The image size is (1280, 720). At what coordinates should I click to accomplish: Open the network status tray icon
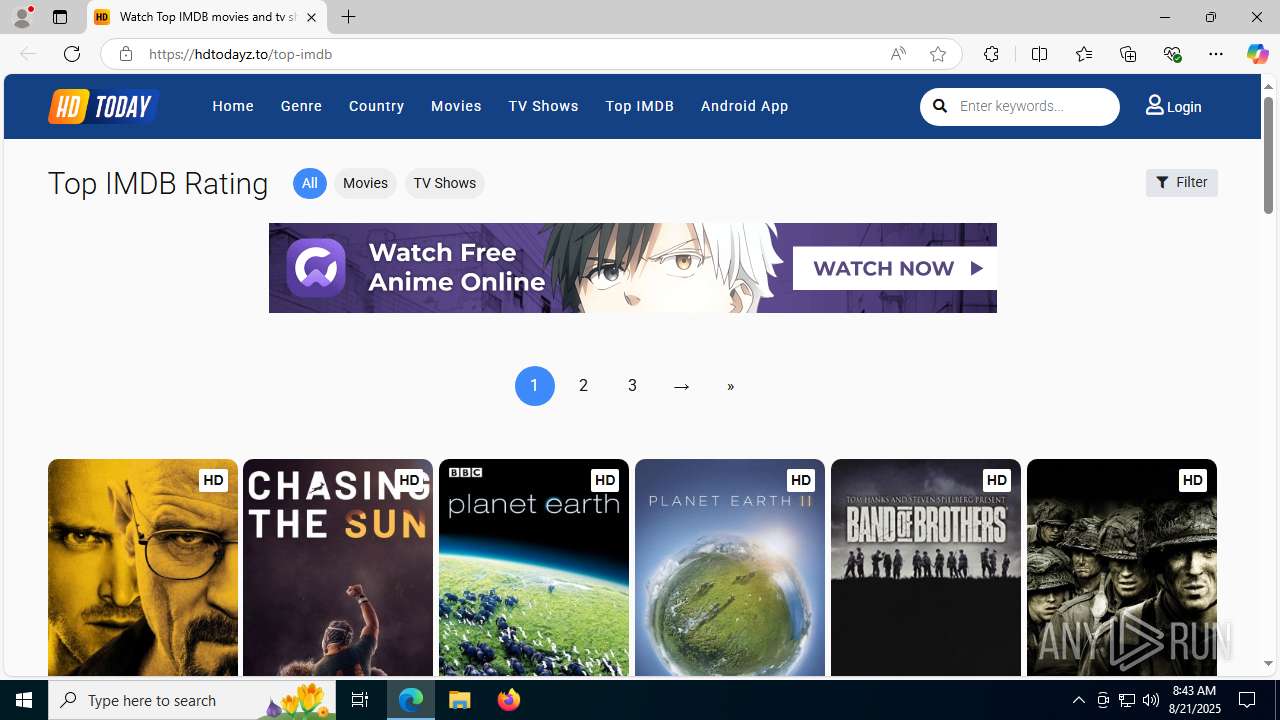[1127, 700]
